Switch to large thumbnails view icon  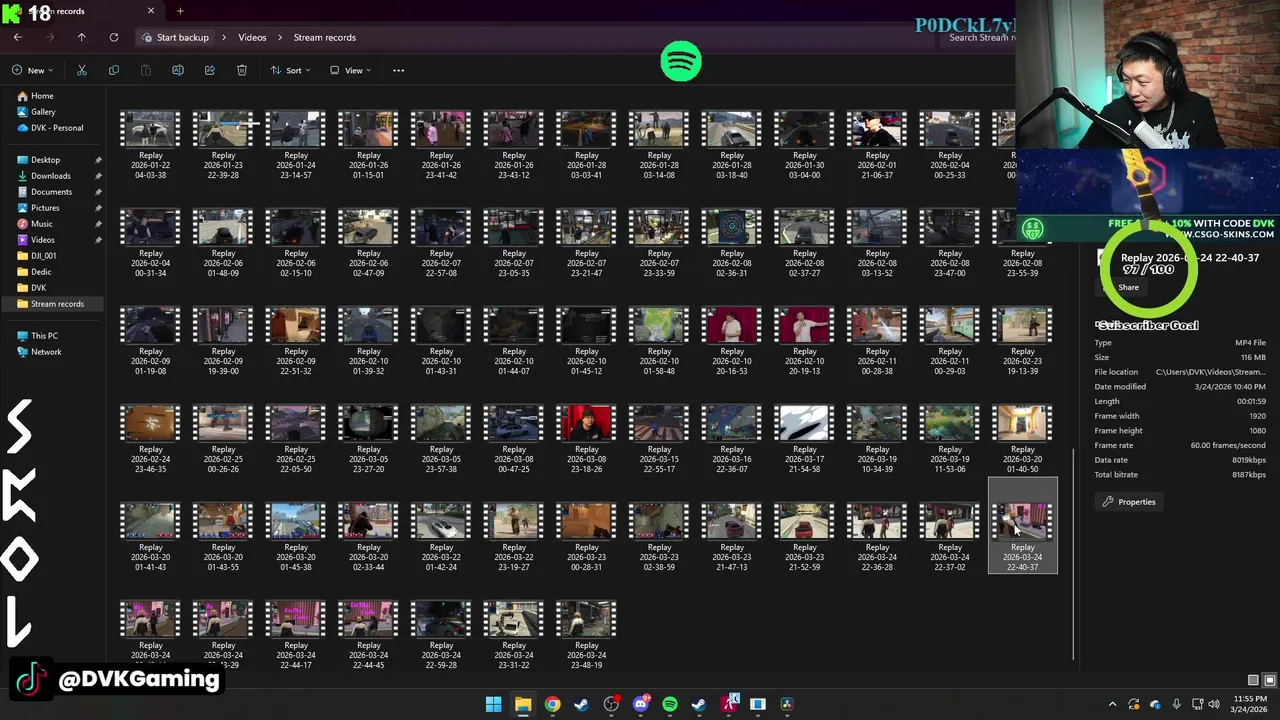coord(1268,680)
